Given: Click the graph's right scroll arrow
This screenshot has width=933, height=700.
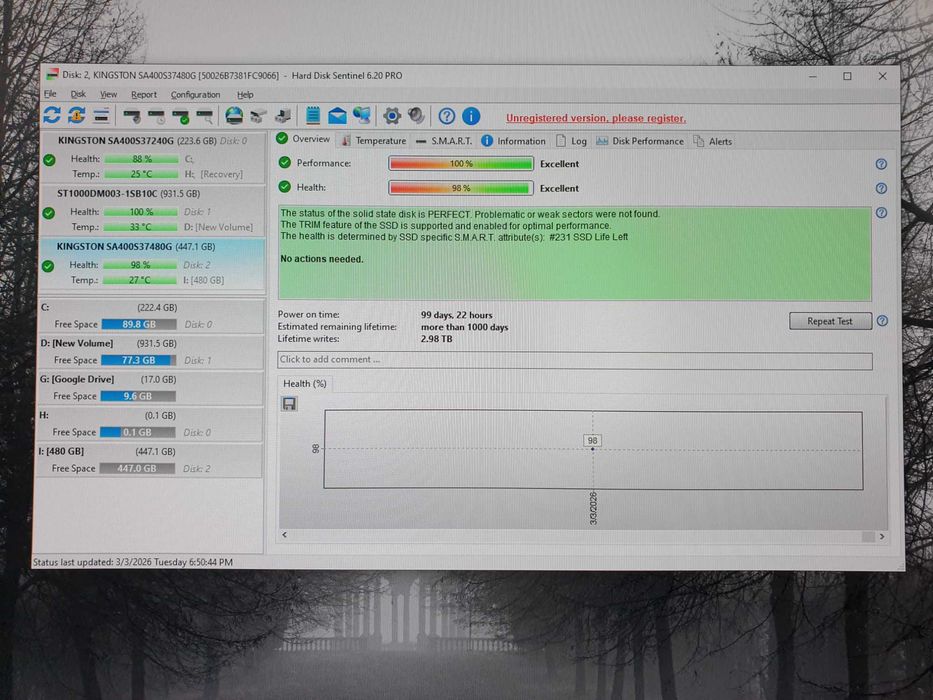Looking at the screenshot, I should tap(882, 536).
